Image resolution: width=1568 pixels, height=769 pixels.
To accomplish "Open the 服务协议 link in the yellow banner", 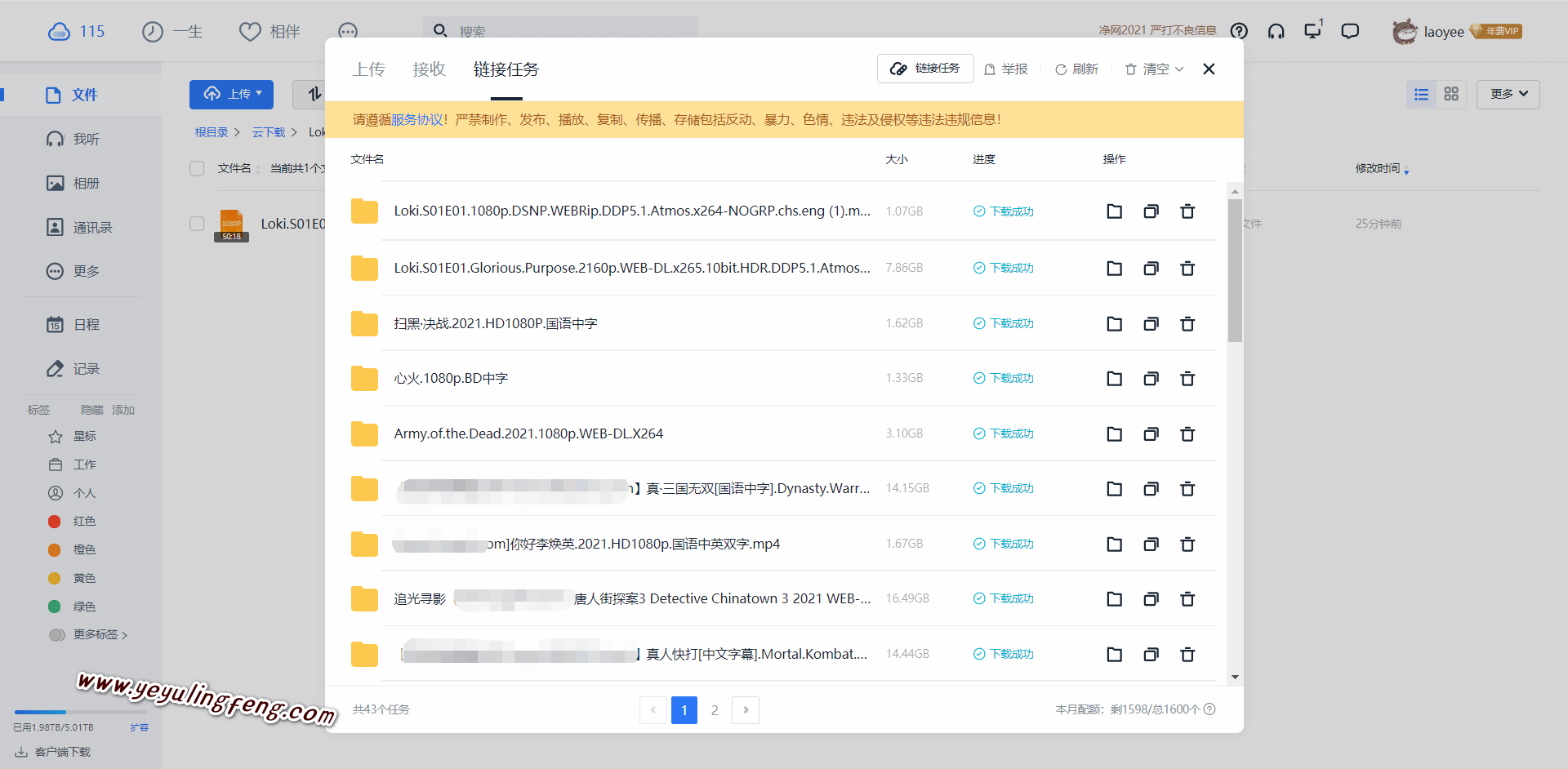I will 416,119.
